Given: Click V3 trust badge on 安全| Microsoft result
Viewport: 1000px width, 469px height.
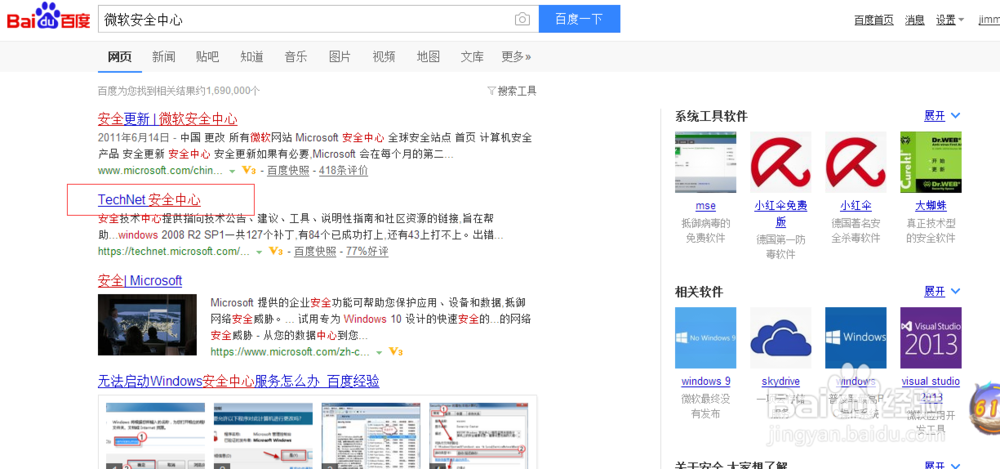Looking at the screenshot, I should click(395, 352).
